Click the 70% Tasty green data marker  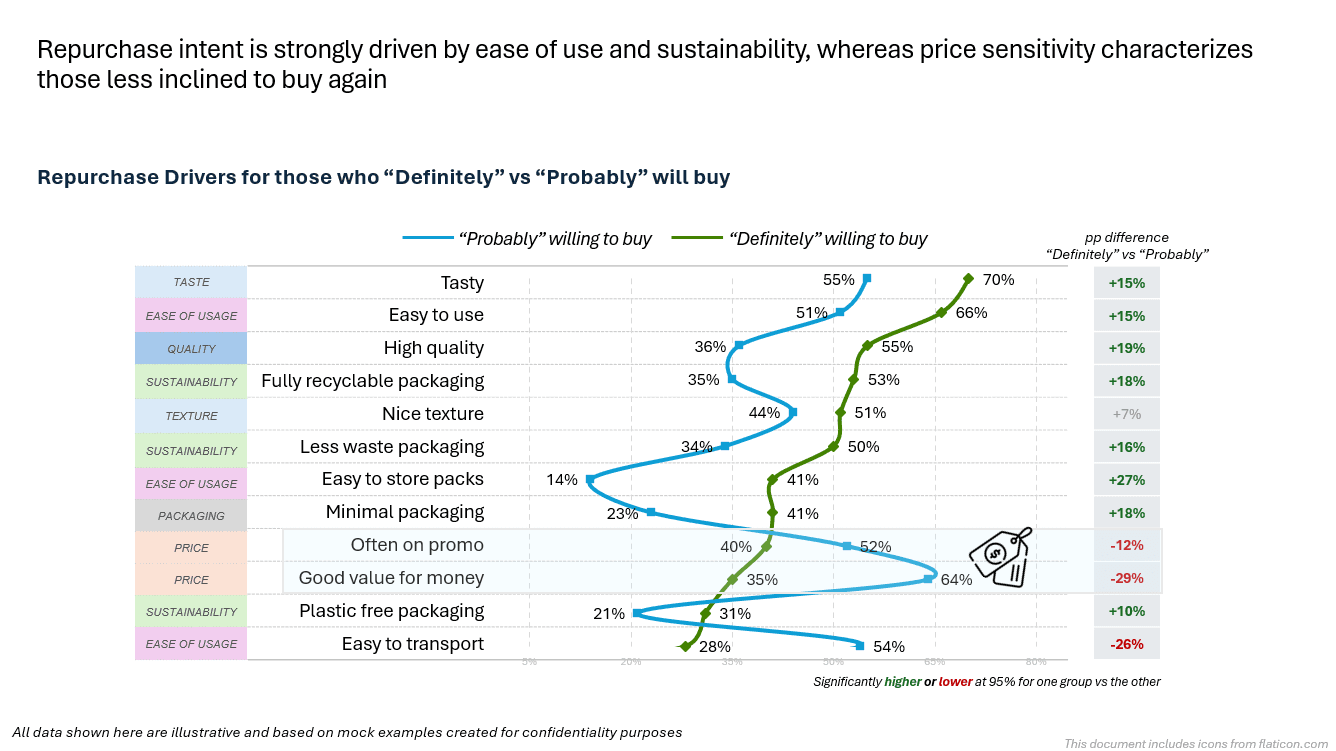click(968, 279)
